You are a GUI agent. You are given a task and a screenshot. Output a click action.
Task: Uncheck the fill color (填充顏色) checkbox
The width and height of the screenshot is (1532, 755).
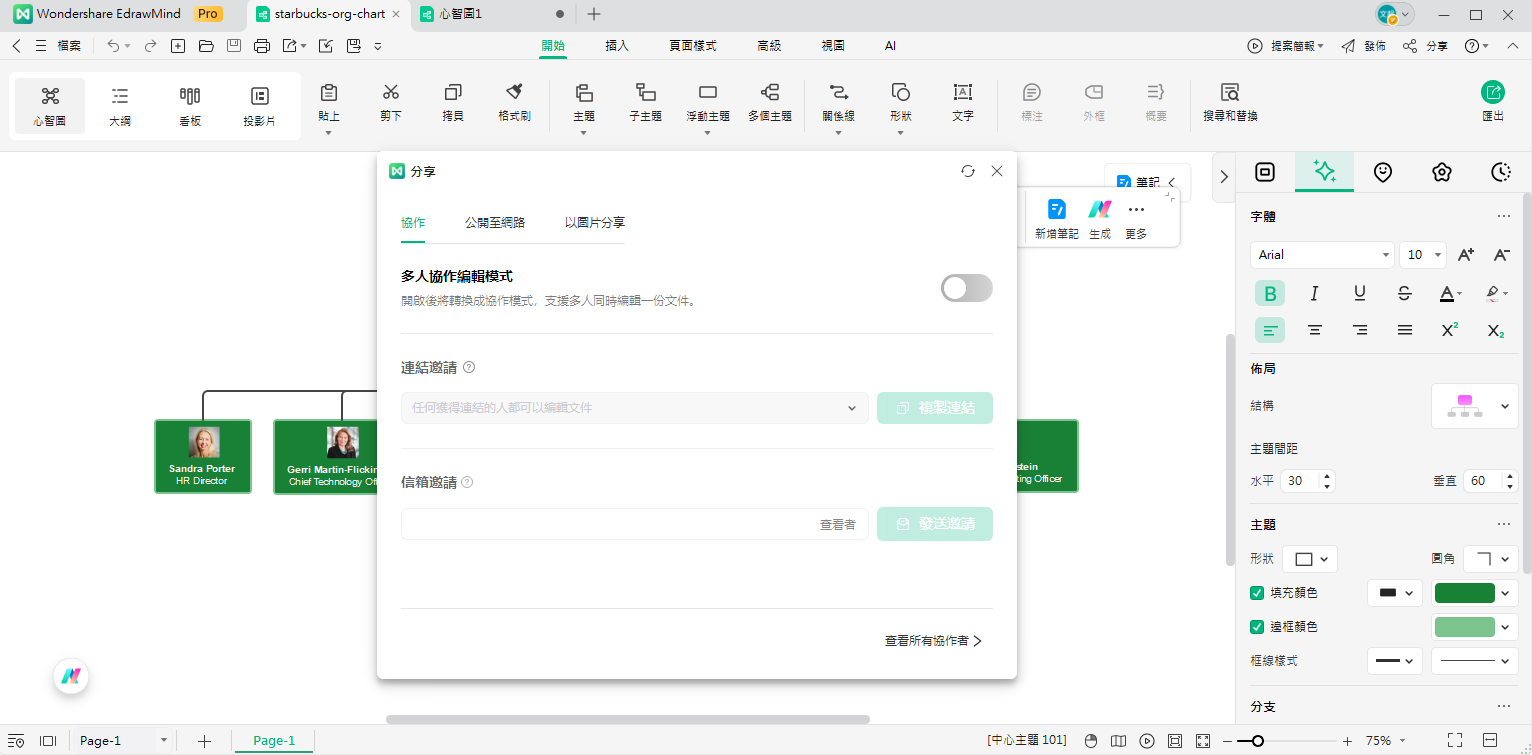[x=1257, y=592]
